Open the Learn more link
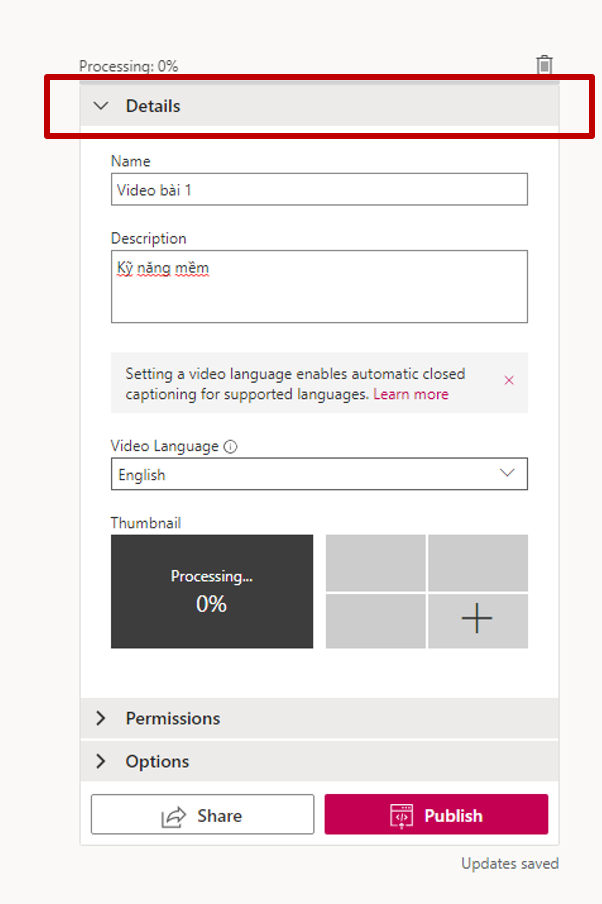The image size is (602, 904). (x=411, y=394)
